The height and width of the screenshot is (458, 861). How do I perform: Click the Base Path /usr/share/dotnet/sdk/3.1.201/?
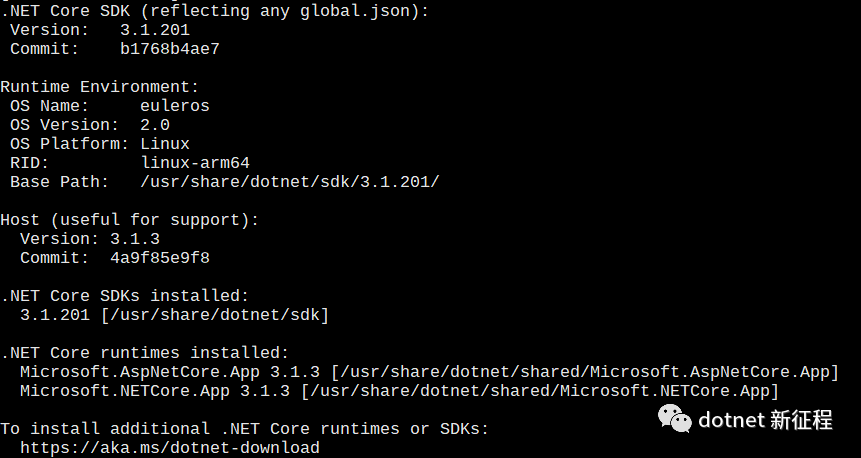(x=289, y=182)
